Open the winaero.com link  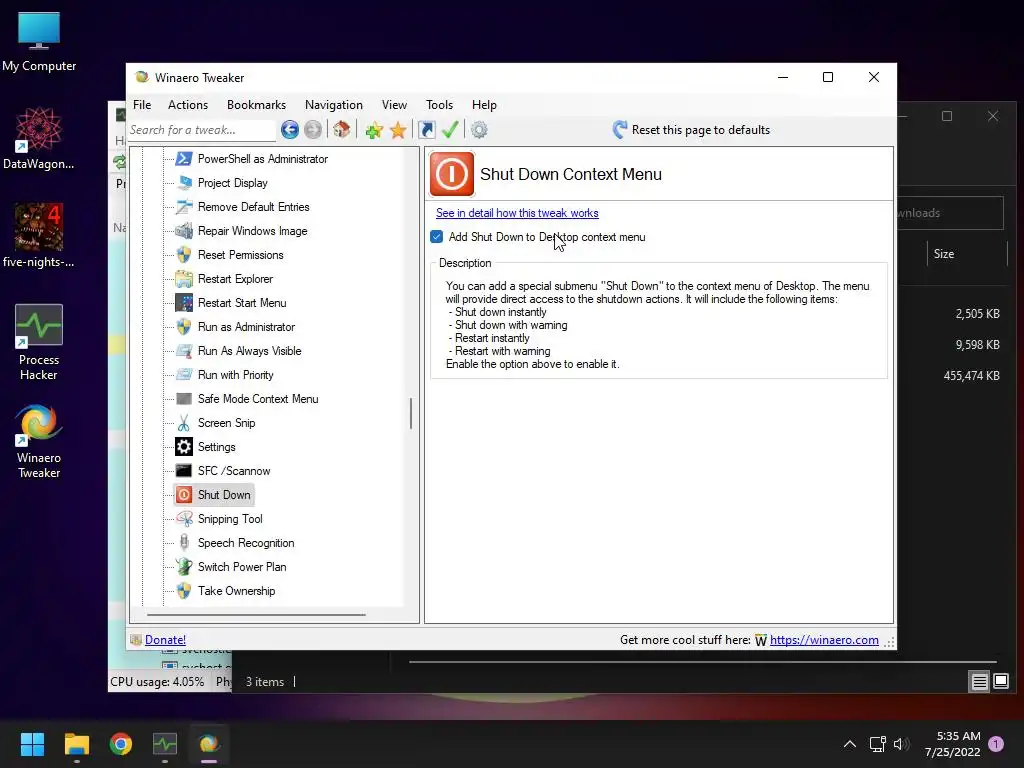coord(824,640)
